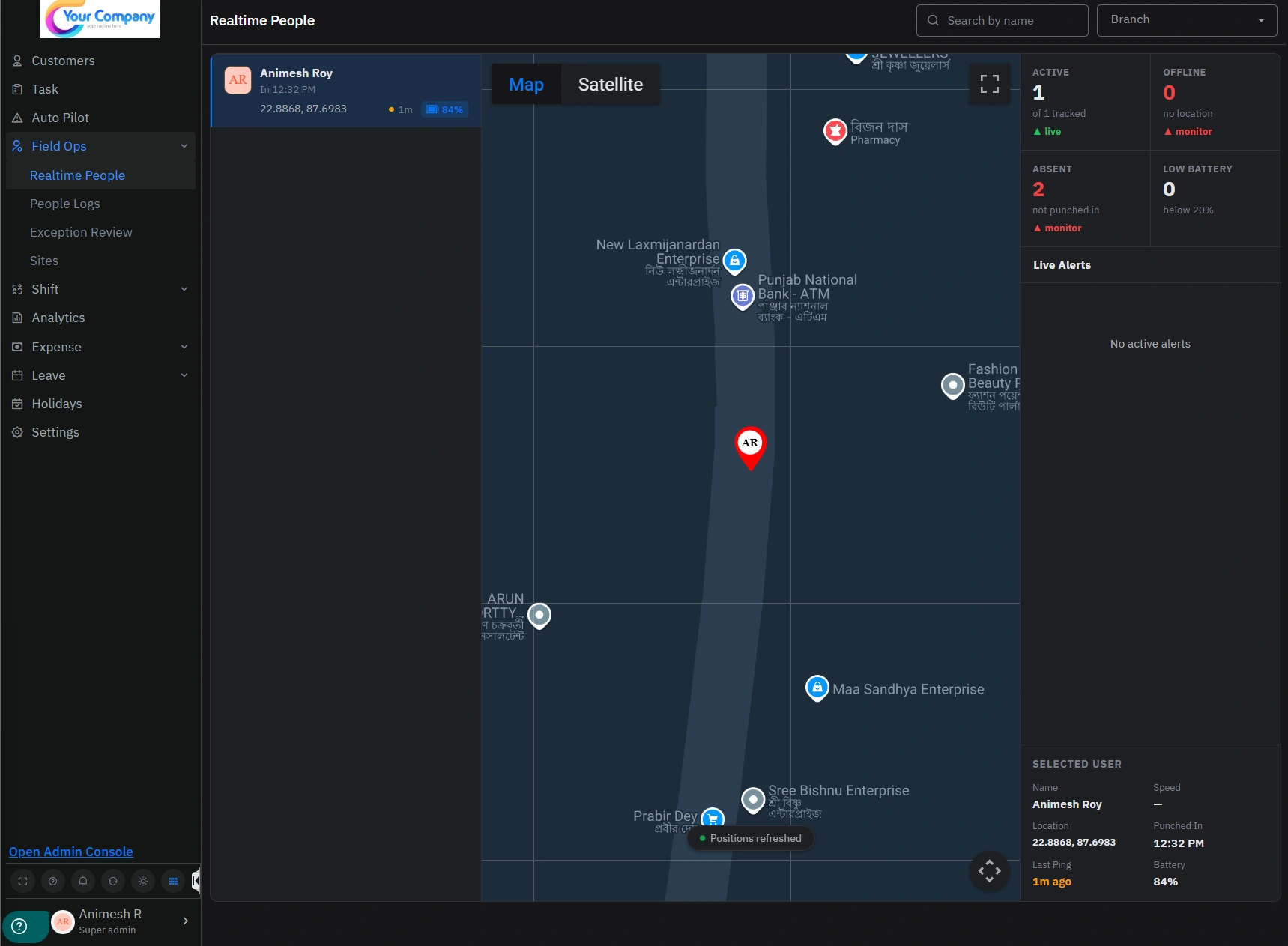
Task: Expand the Shift menu section
Action: point(100,289)
